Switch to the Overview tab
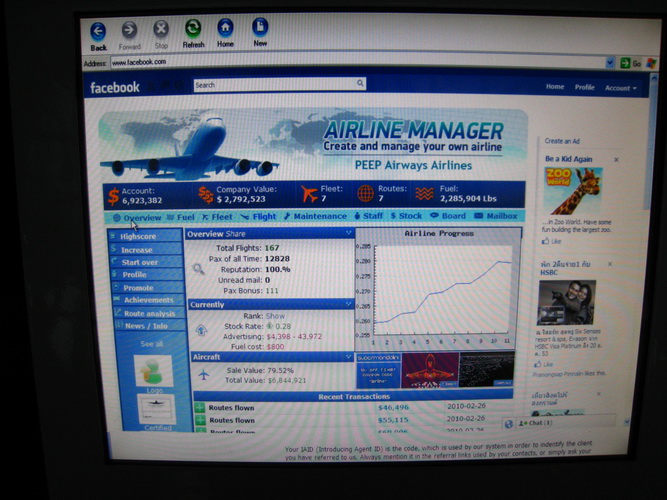Screen dimensions: 667x500 click(137, 218)
